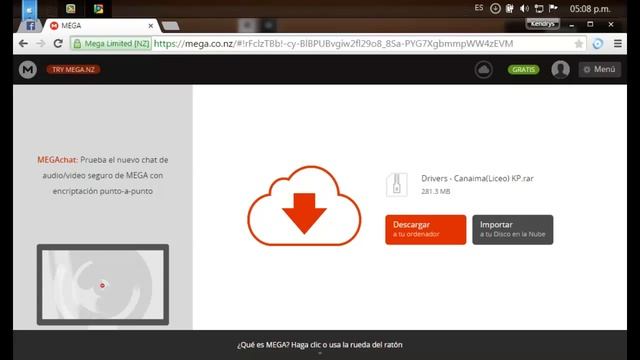Open the yellow-green taskbar app icon

(x=71, y=9)
